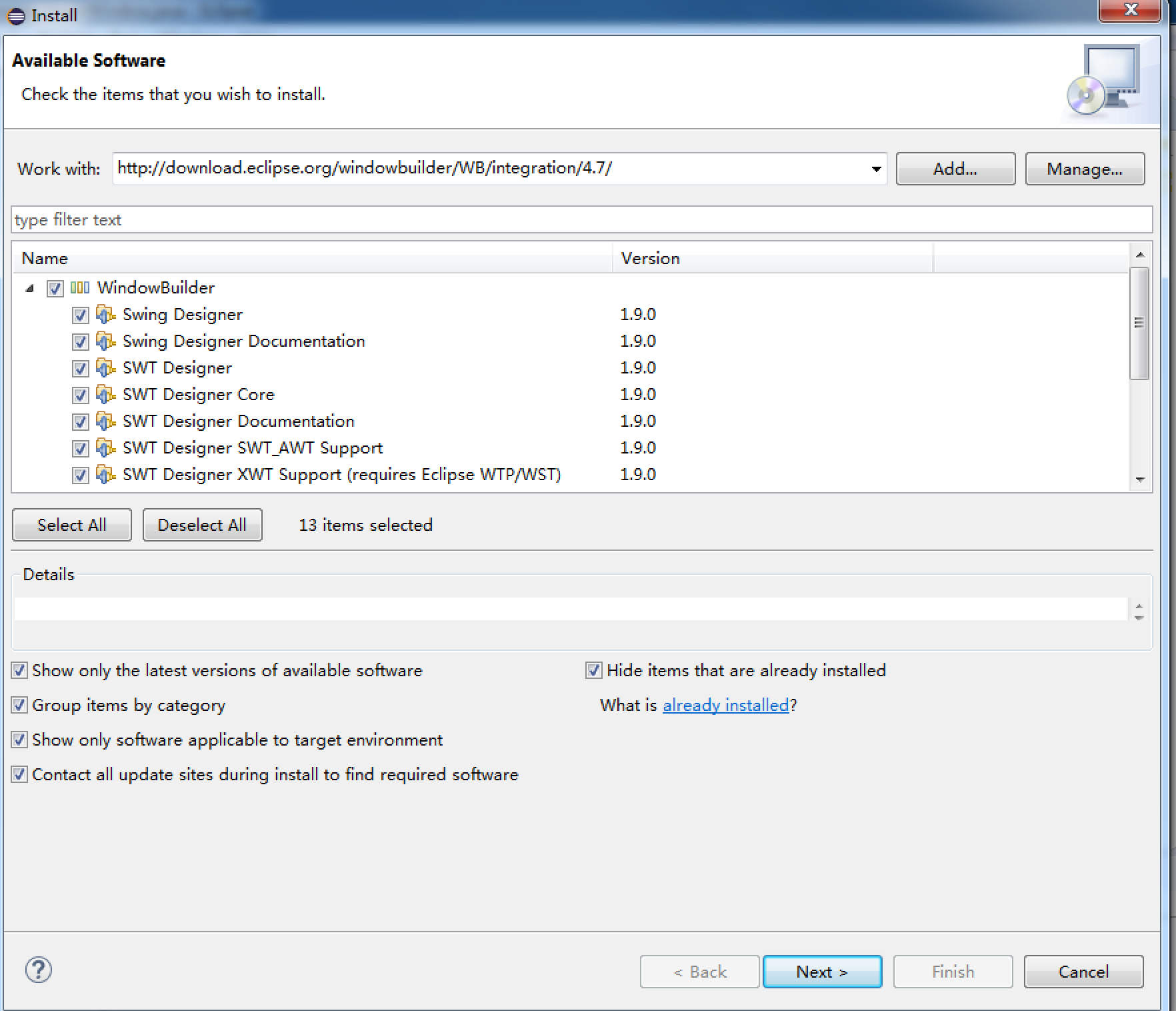The height and width of the screenshot is (1011, 1176).
Task: Toggle Contact all update sites option
Action: pyautogui.click(x=19, y=774)
